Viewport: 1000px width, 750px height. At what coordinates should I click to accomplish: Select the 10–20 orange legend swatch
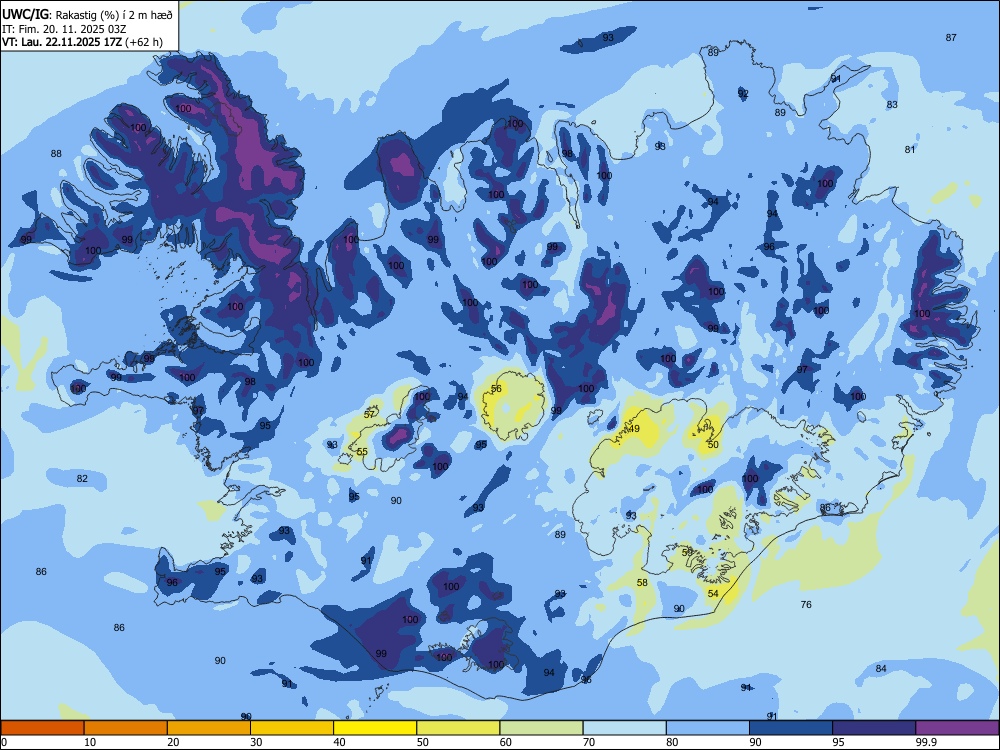coord(126,728)
